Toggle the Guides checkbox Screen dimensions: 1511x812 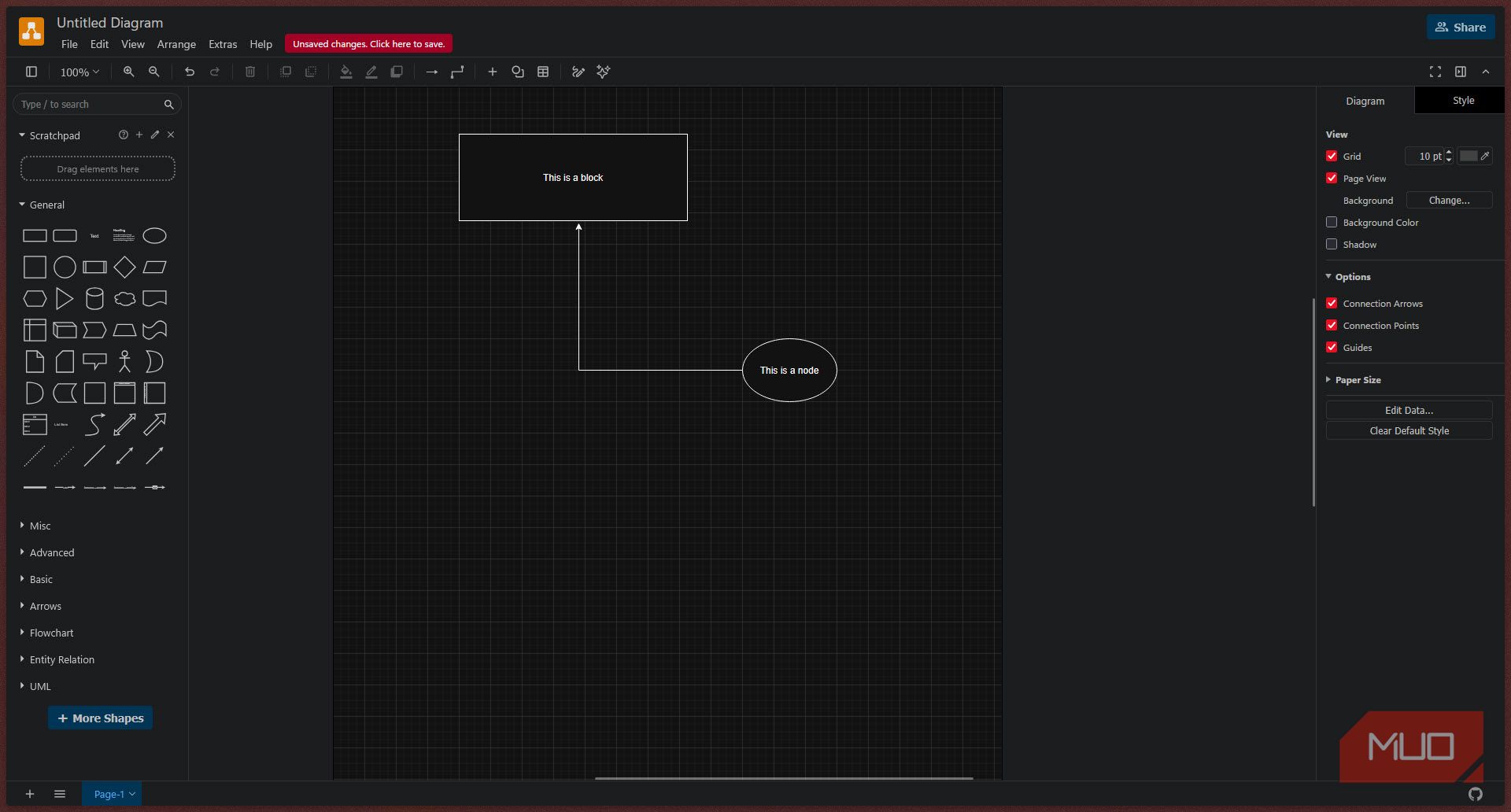pyautogui.click(x=1332, y=347)
